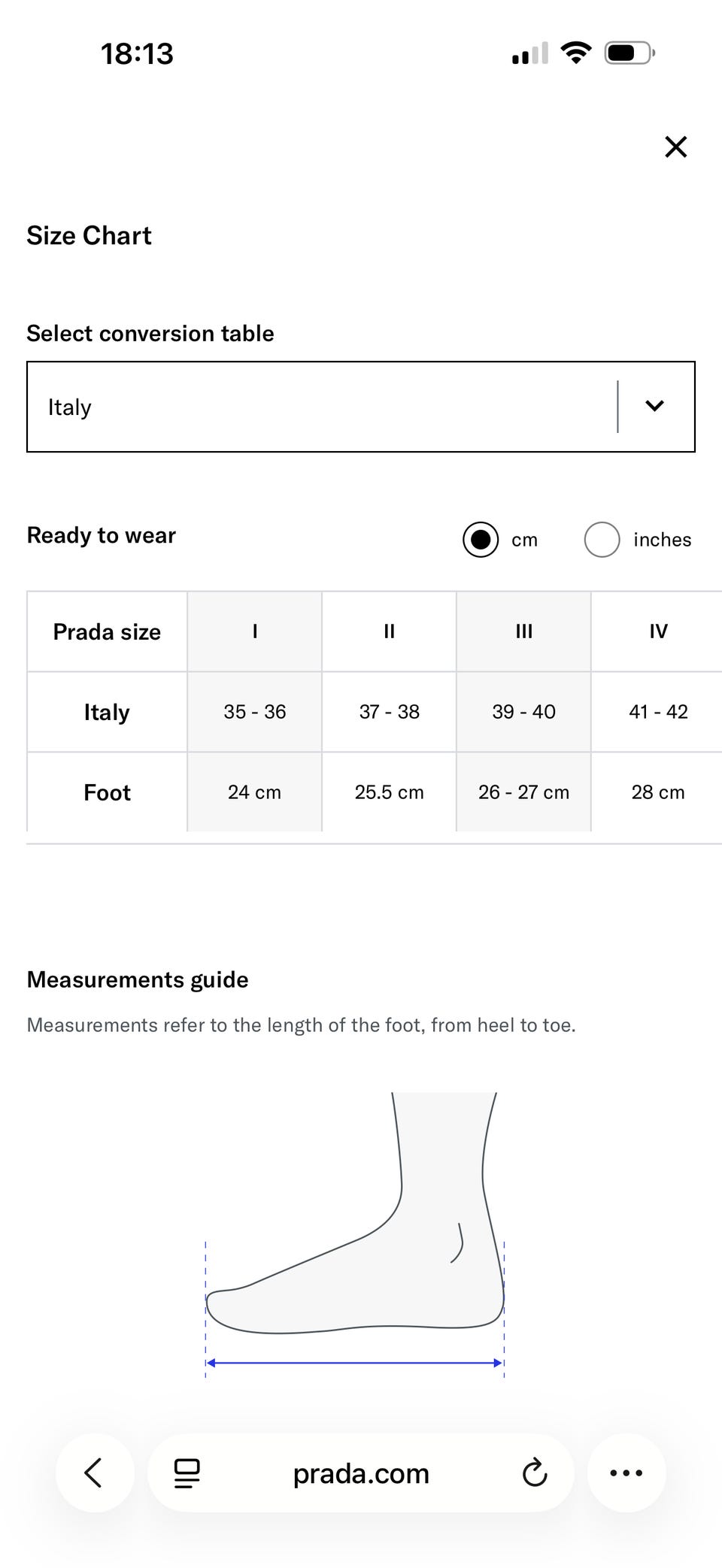Select the Prada size I column header
The width and height of the screenshot is (722, 1568).
(x=254, y=631)
